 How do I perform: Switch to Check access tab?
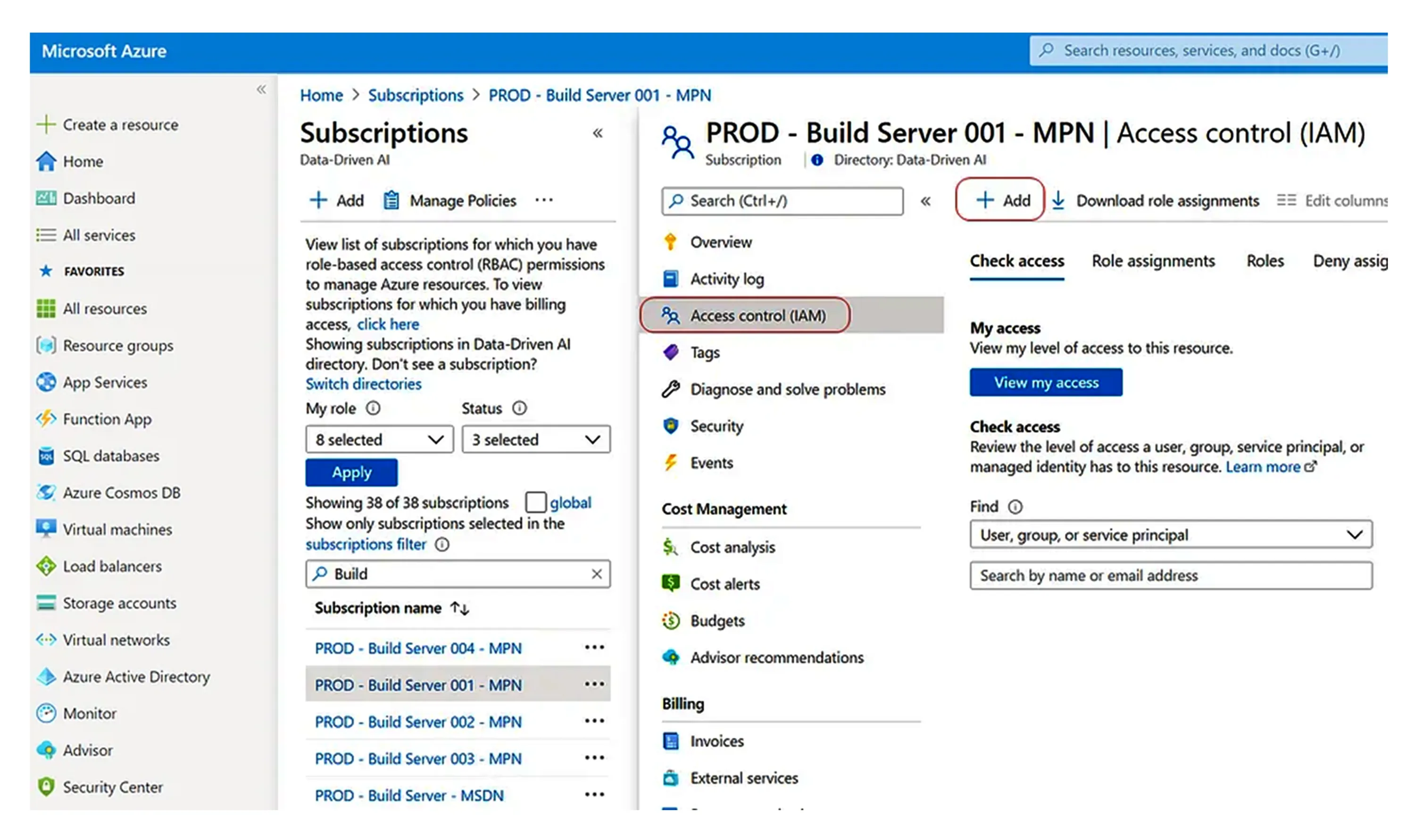1016,261
